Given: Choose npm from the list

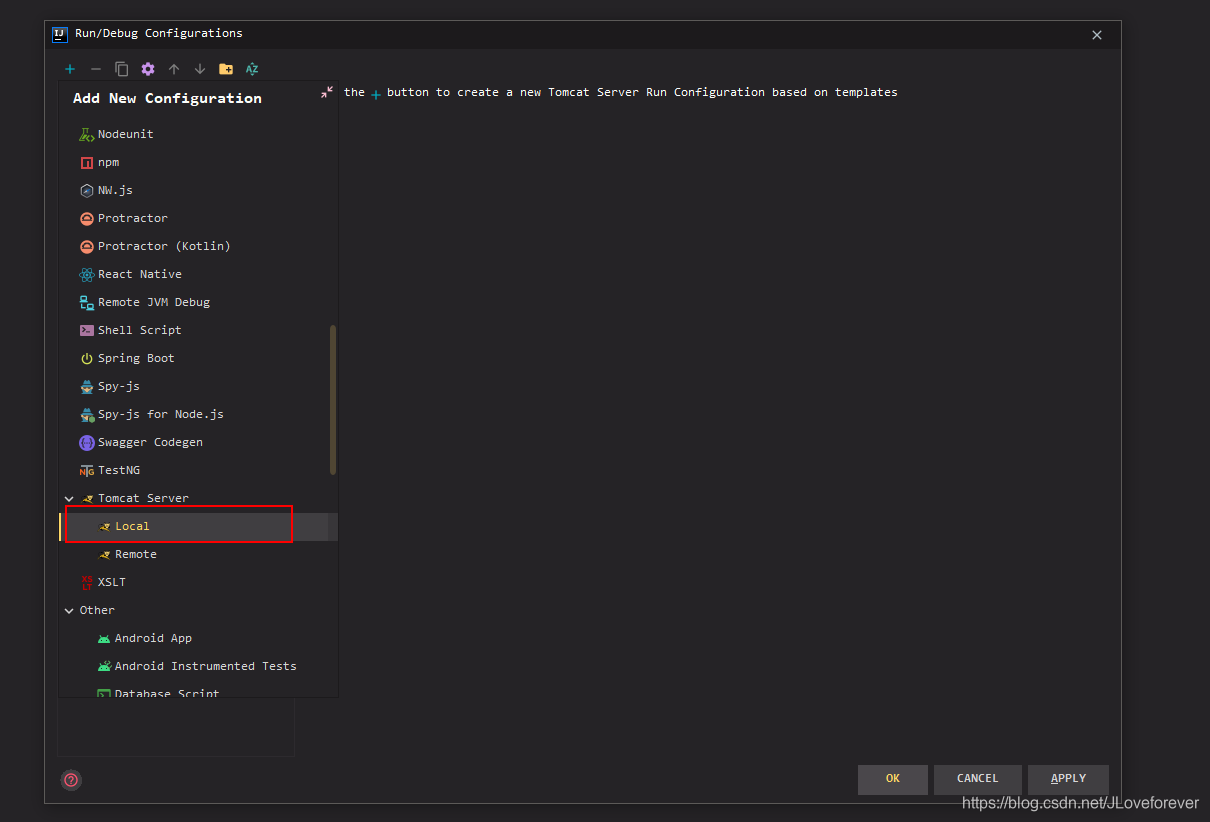Looking at the screenshot, I should coord(198,162).
